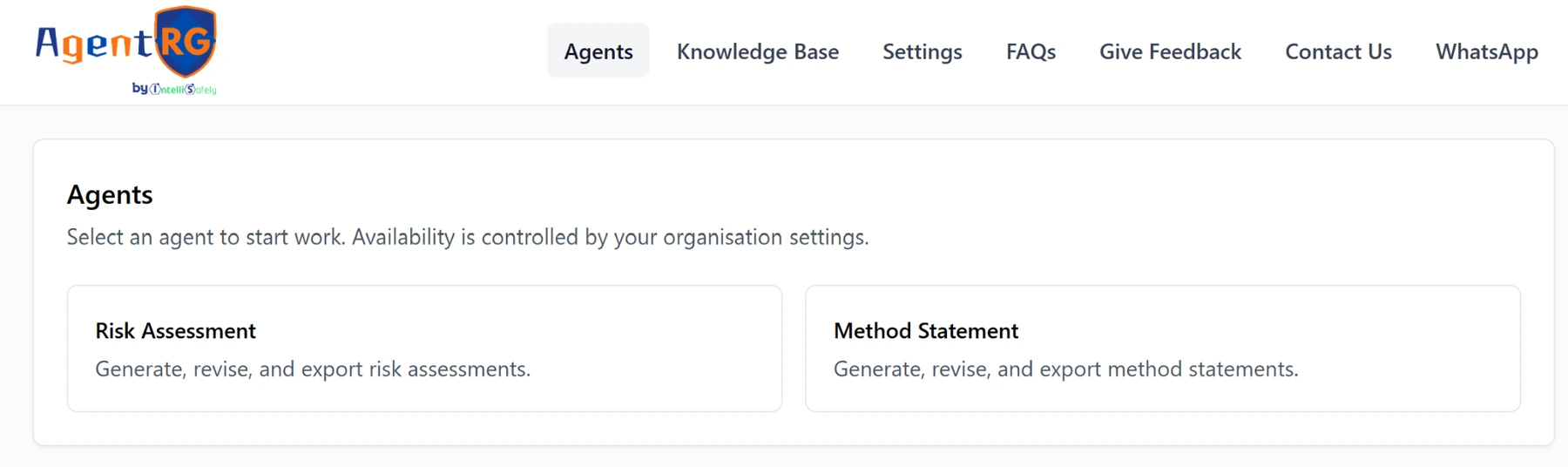Go to Knowledge Base page
Image resolution: width=1568 pixels, height=467 pixels.
tap(758, 51)
